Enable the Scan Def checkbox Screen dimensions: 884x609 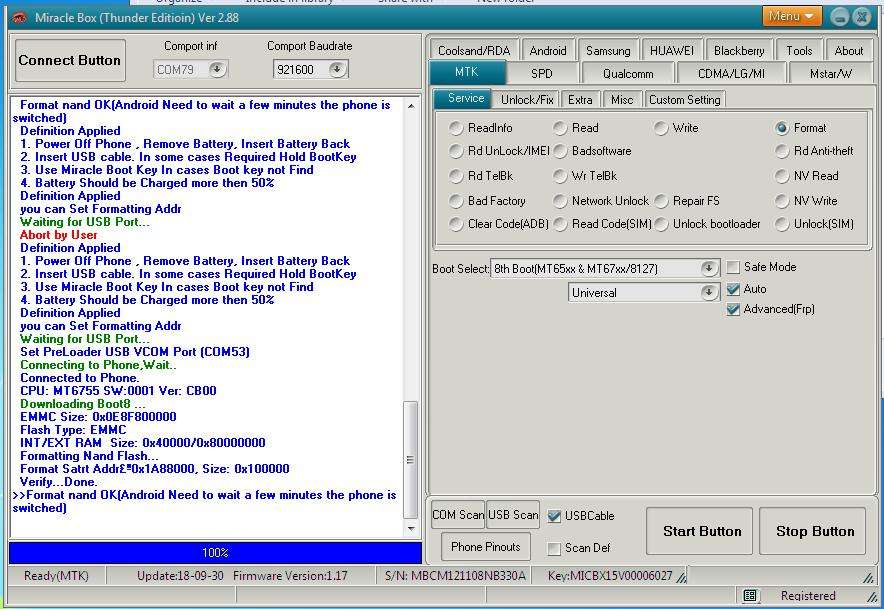[554, 548]
